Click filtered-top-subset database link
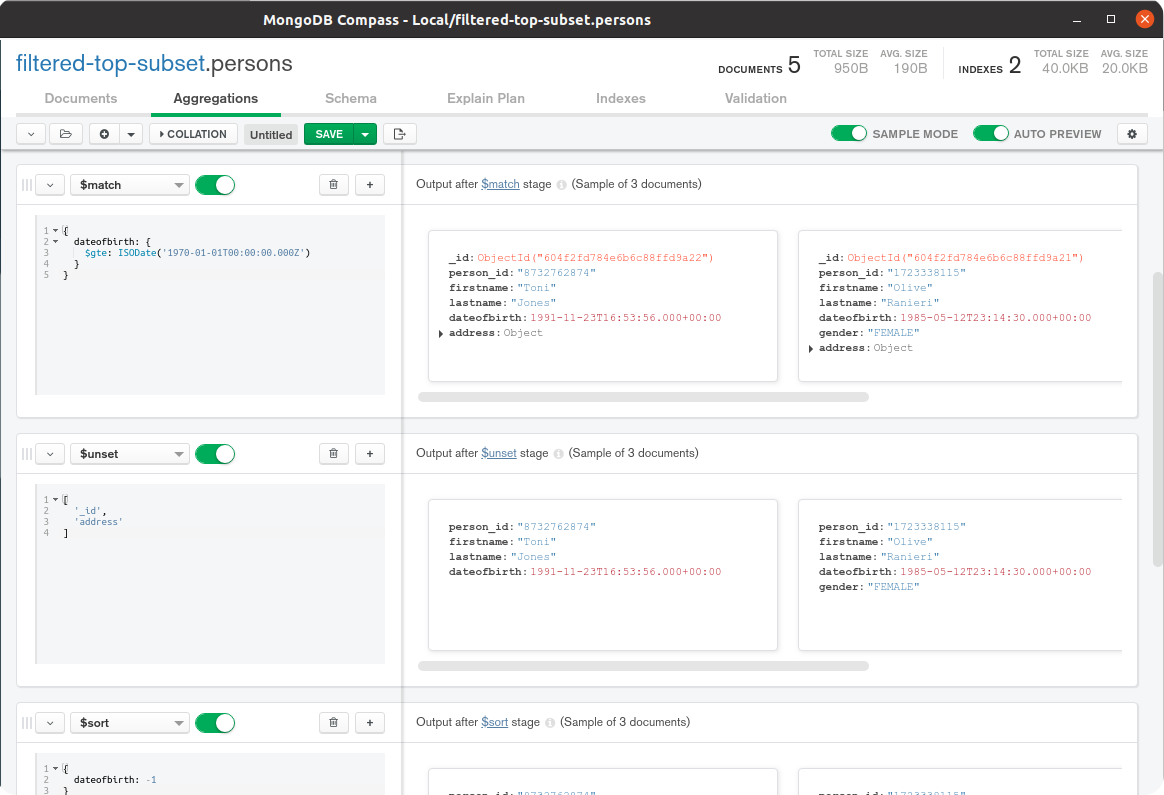The image size is (1164, 795). tap(110, 64)
